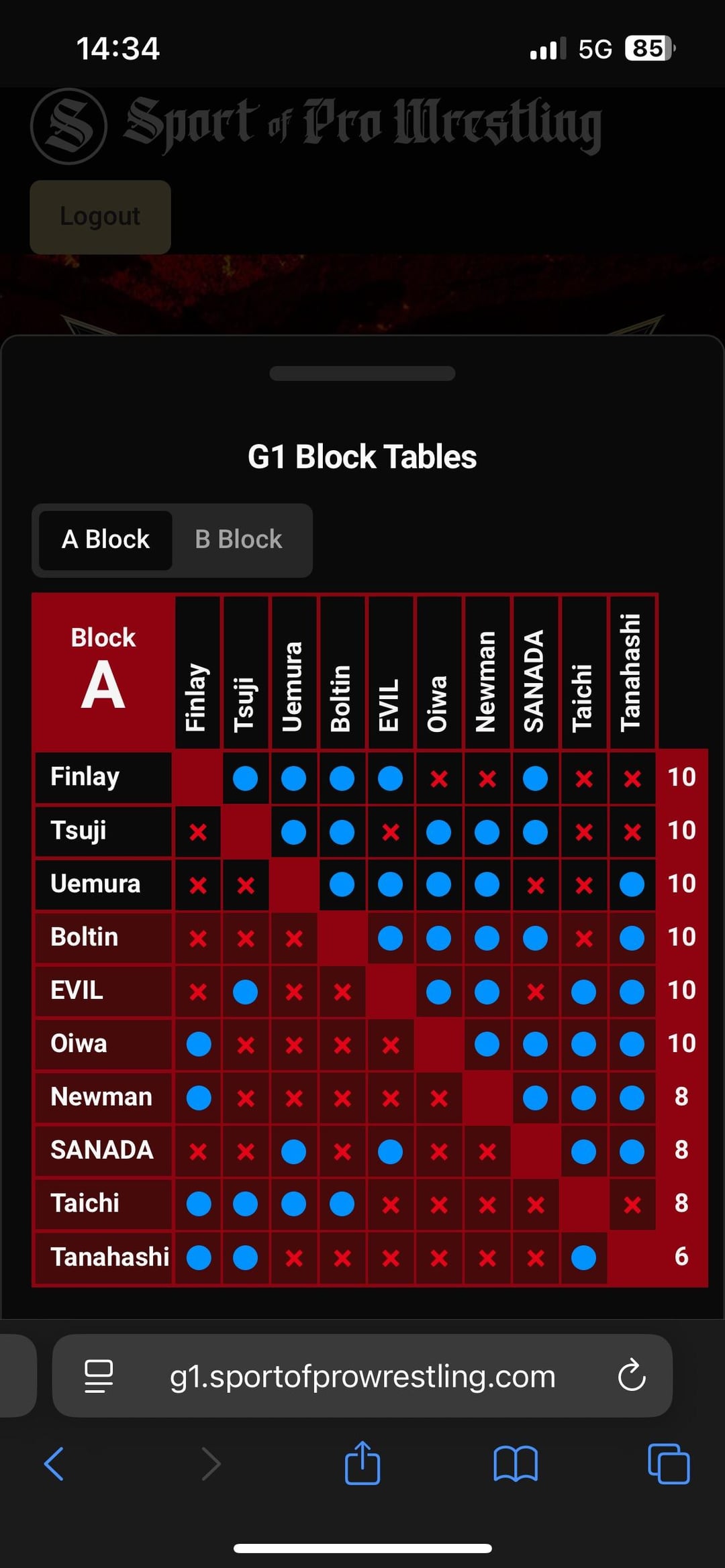Image resolution: width=725 pixels, height=1568 pixels.
Task: Tap the Safari forward arrow
Action: [x=211, y=1463]
